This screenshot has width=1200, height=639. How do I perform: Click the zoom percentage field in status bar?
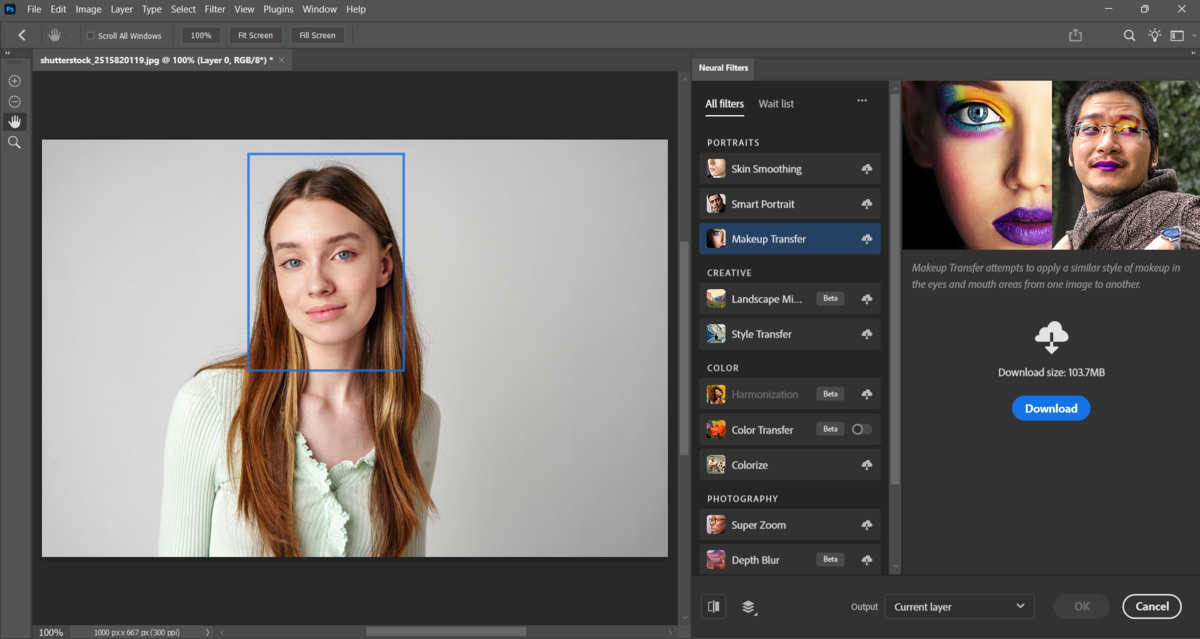(x=51, y=633)
